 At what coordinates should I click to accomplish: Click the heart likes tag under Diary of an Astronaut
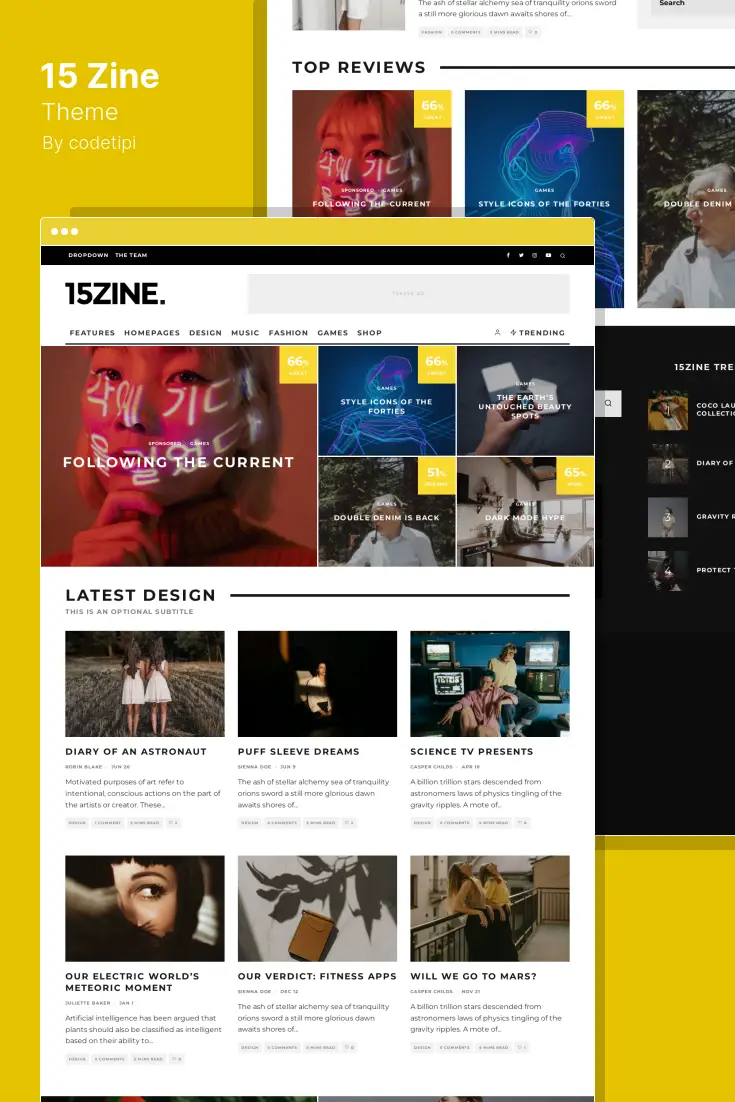[174, 822]
